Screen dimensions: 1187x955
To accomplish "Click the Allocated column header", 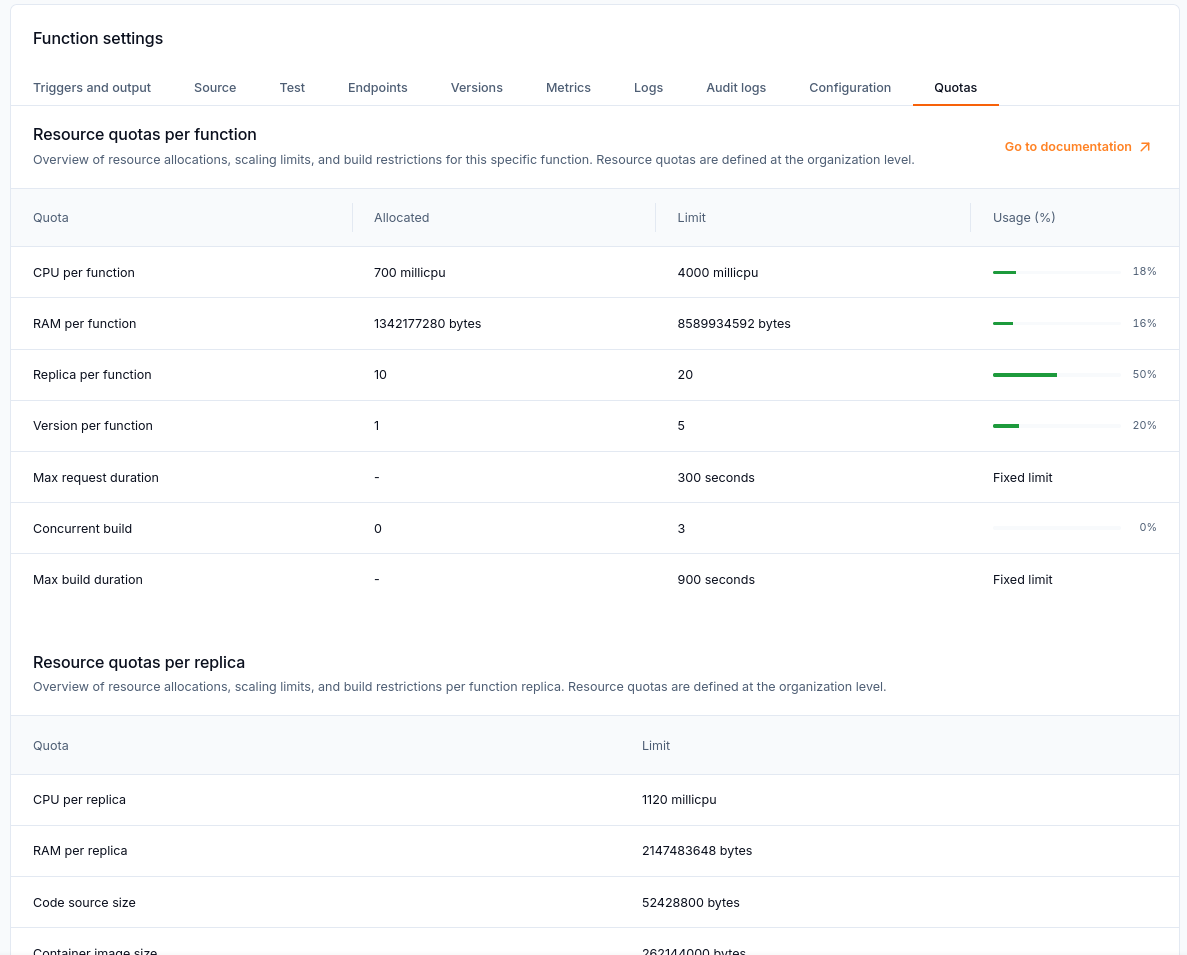I will click(x=401, y=218).
